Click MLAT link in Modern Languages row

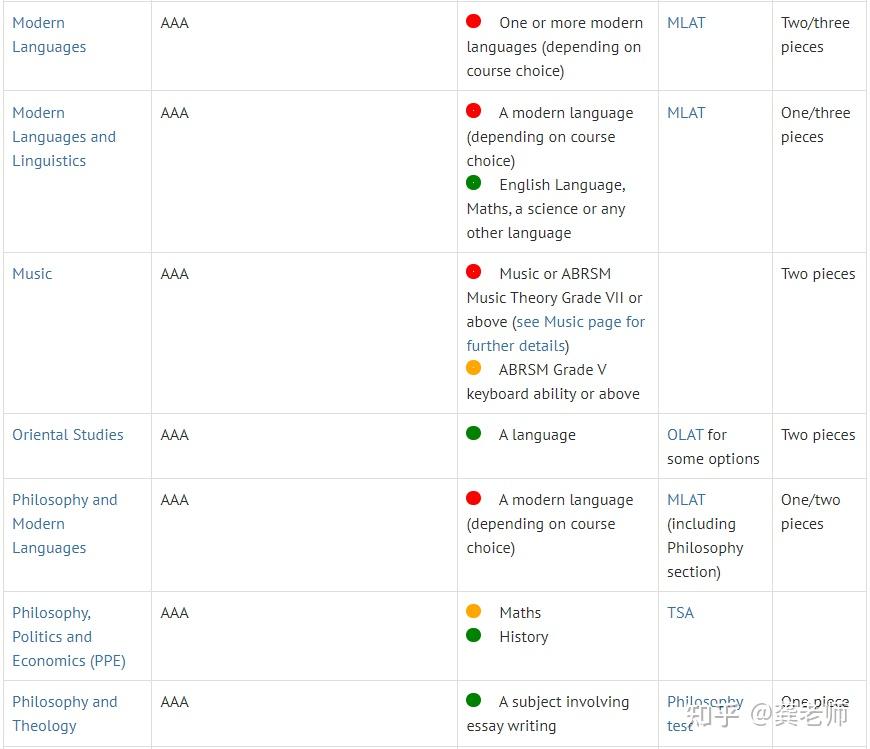click(686, 23)
